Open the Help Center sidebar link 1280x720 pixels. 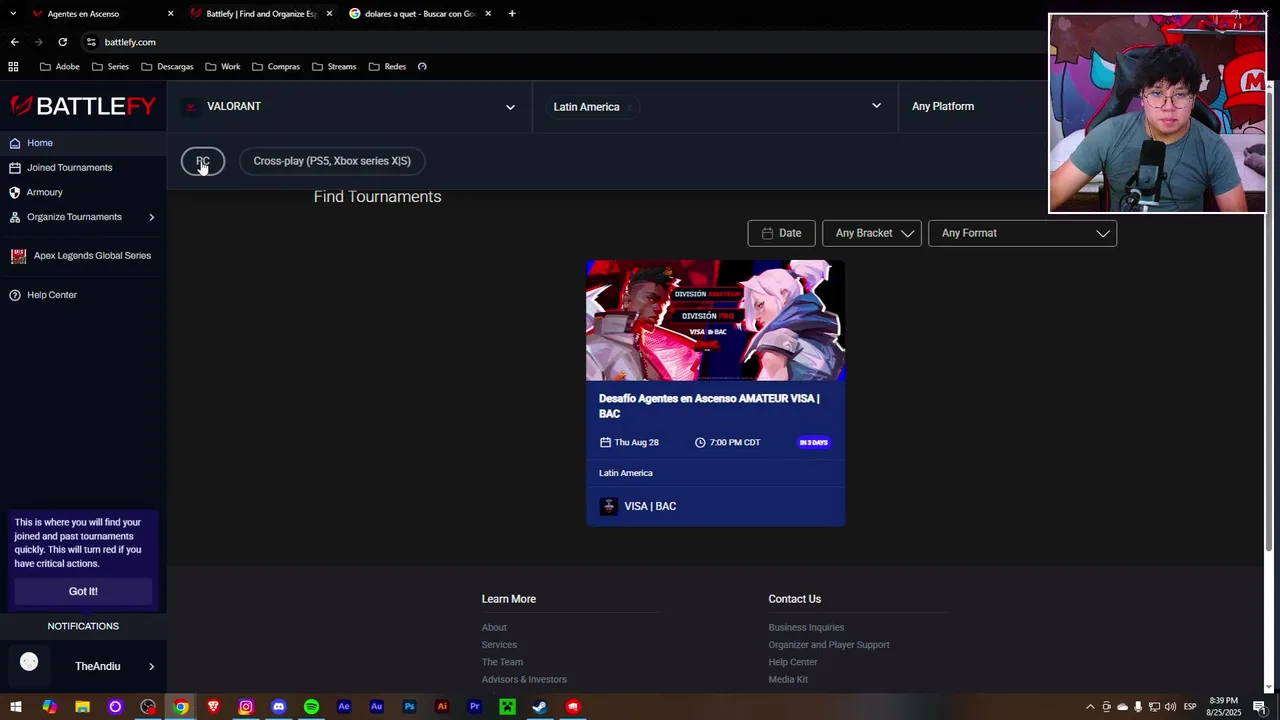(x=83, y=295)
